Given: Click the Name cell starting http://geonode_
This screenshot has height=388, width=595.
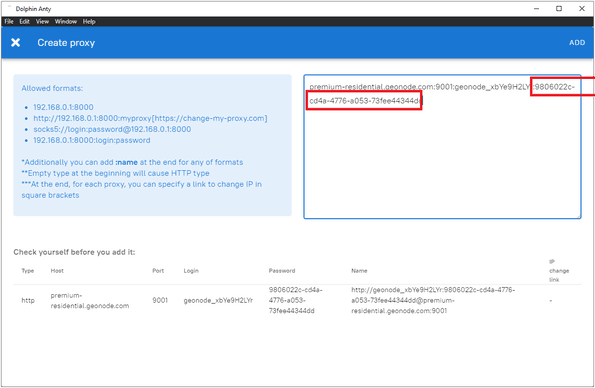Looking at the screenshot, I should [x=433, y=300].
